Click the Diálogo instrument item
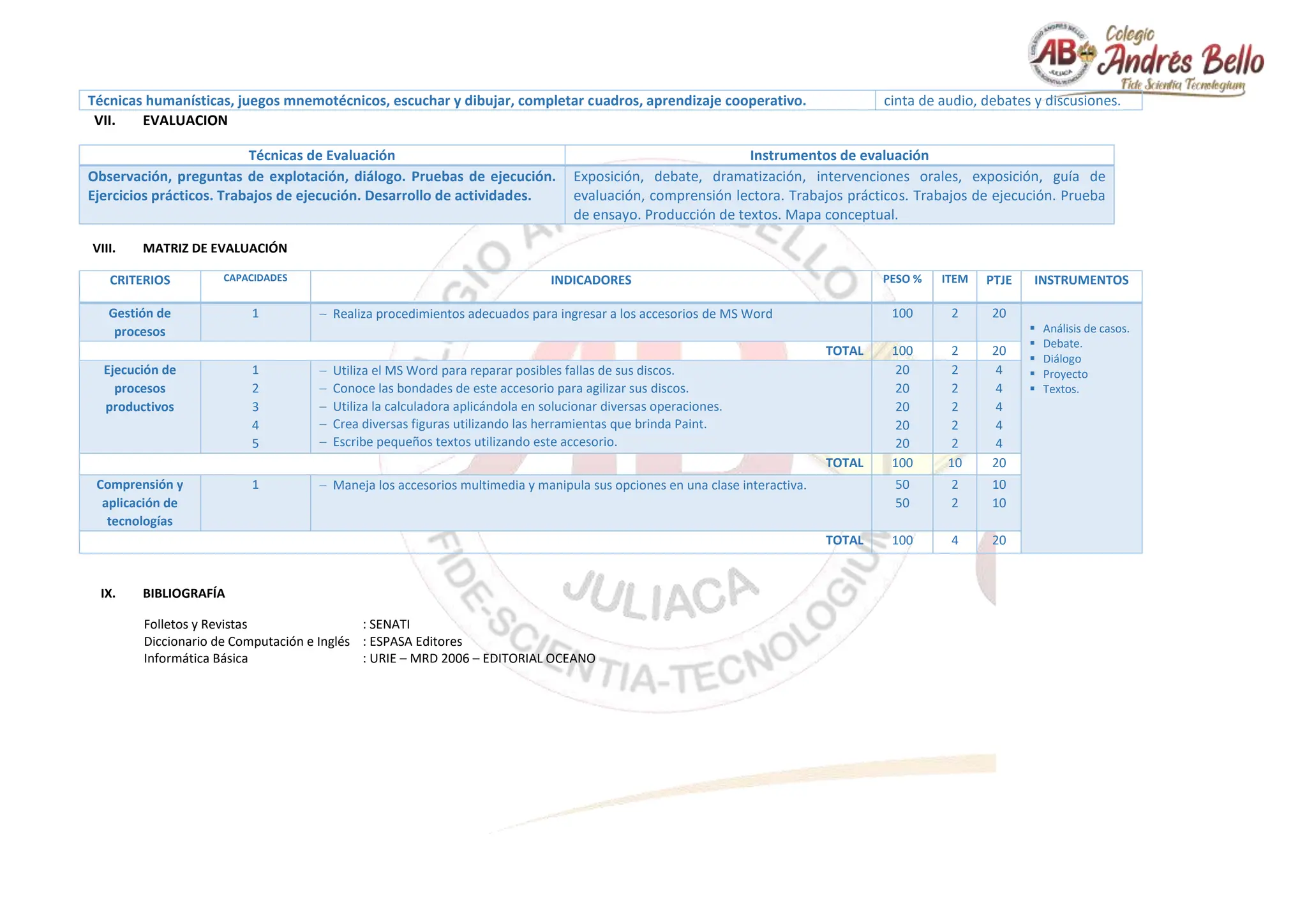This screenshot has width=1307, height=924. (x=1062, y=359)
